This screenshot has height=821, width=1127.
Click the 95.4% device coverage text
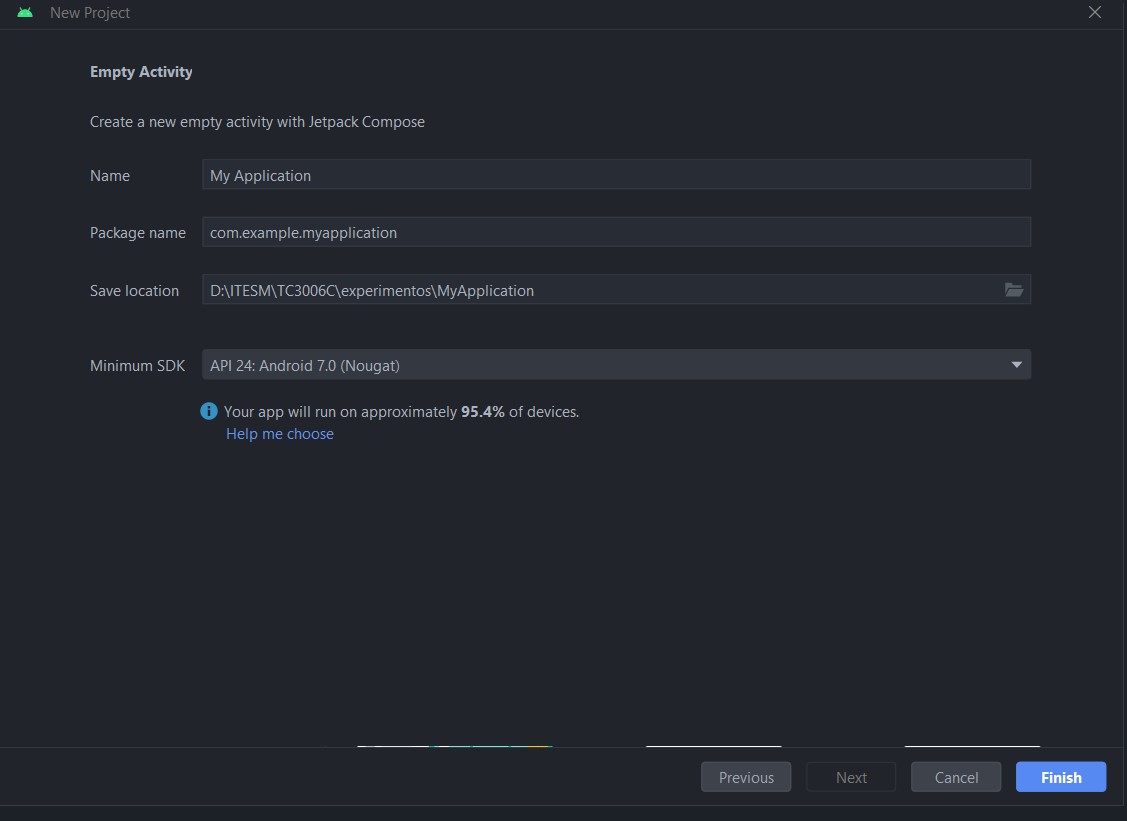(482, 411)
